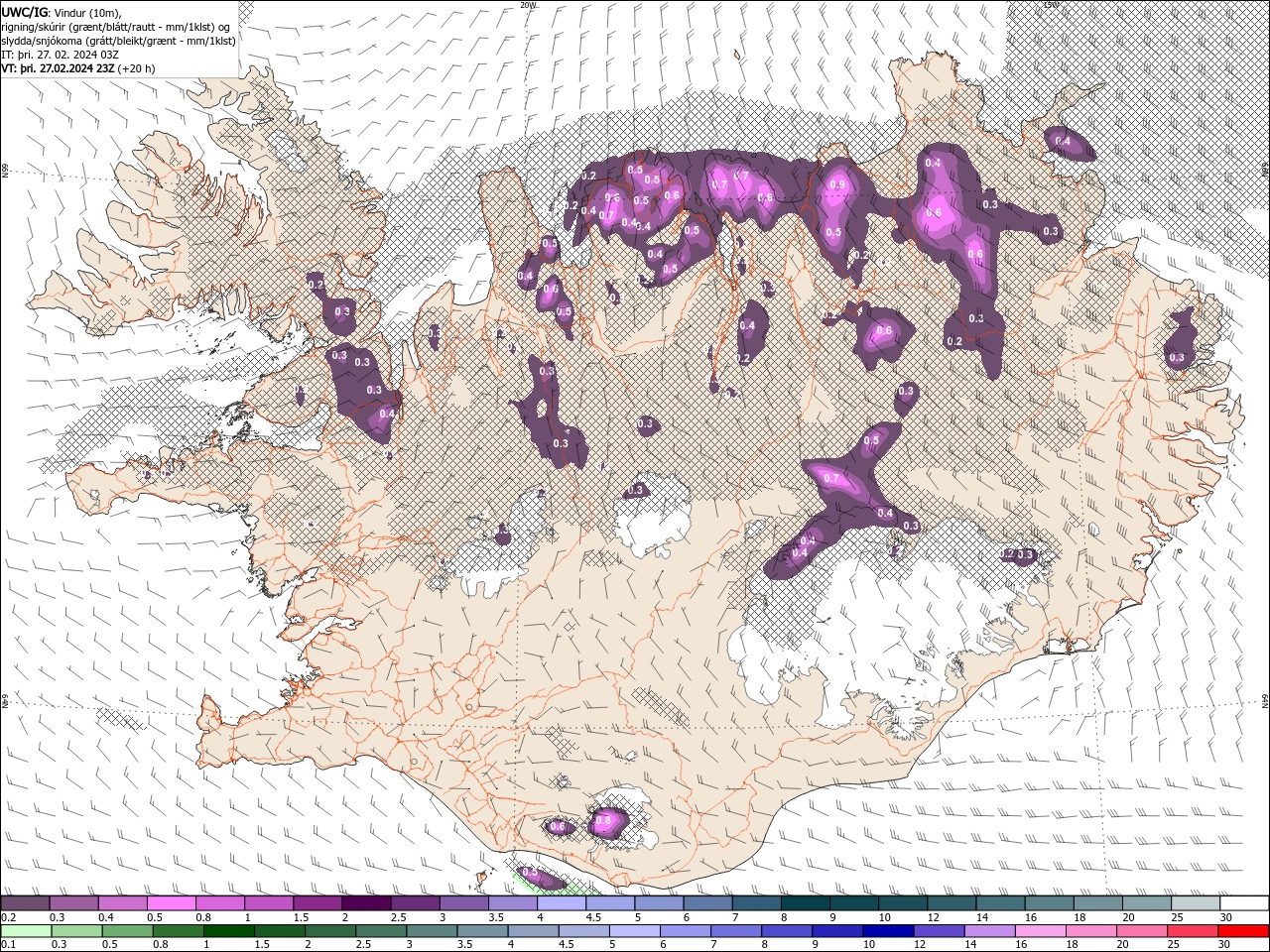Click lower legend swatch starting at 7

737,930
